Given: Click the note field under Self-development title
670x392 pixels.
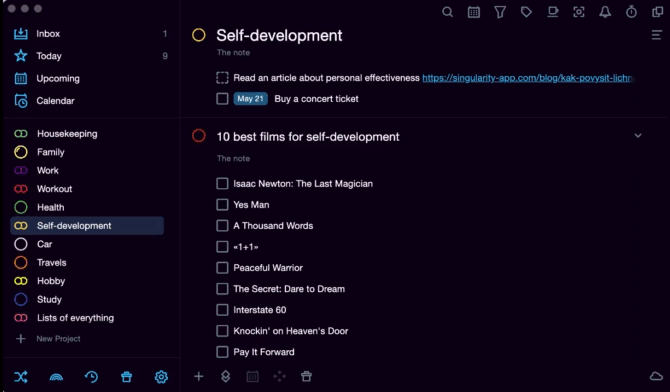Looking at the screenshot, I should click(x=233, y=53).
